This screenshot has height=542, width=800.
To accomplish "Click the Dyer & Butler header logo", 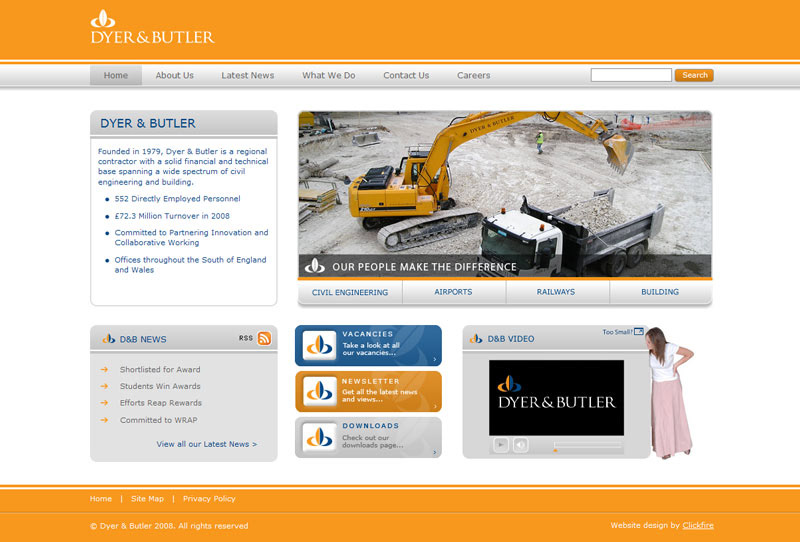I will pos(153,27).
